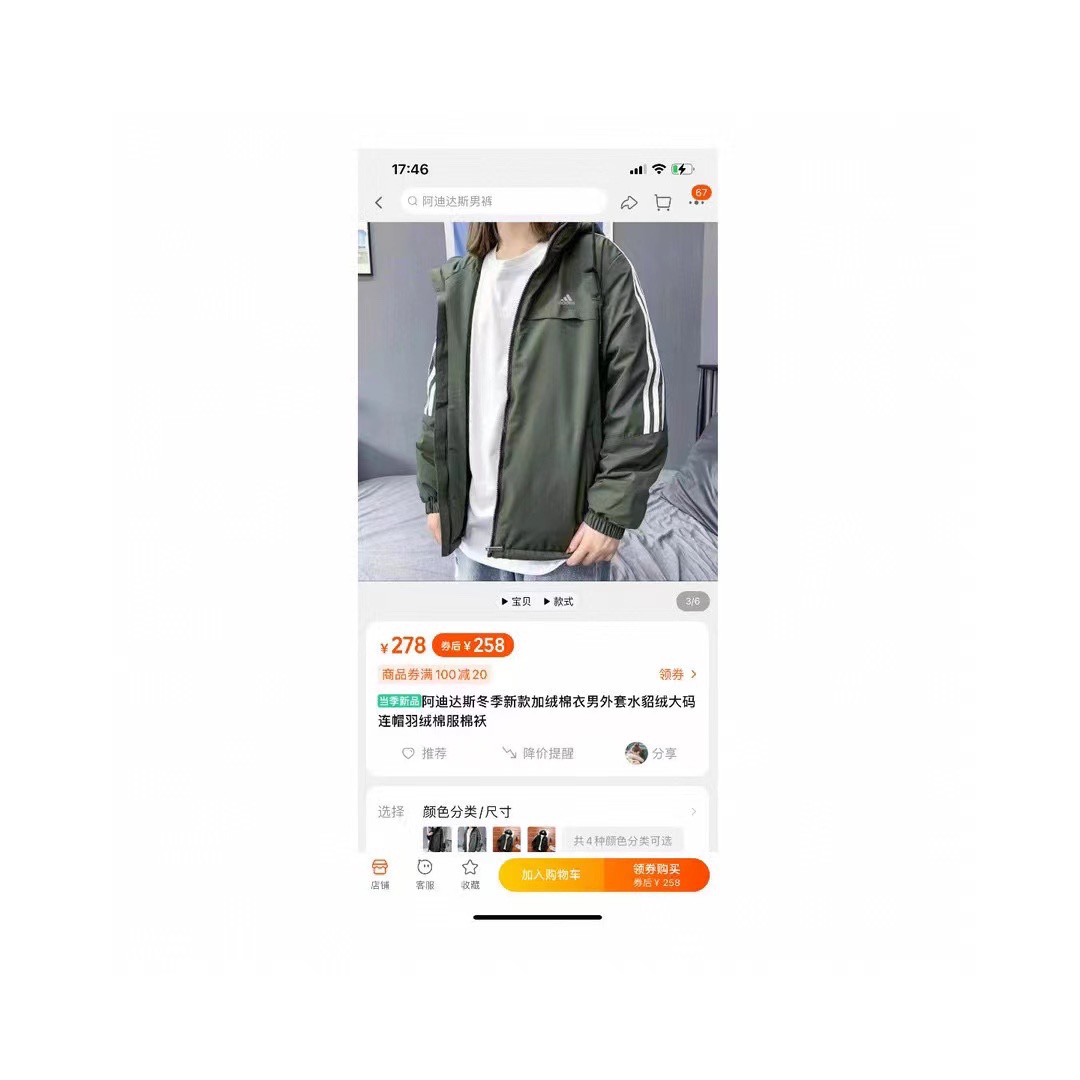Click the search field 阿迪达斯男裤

(503, 201)
